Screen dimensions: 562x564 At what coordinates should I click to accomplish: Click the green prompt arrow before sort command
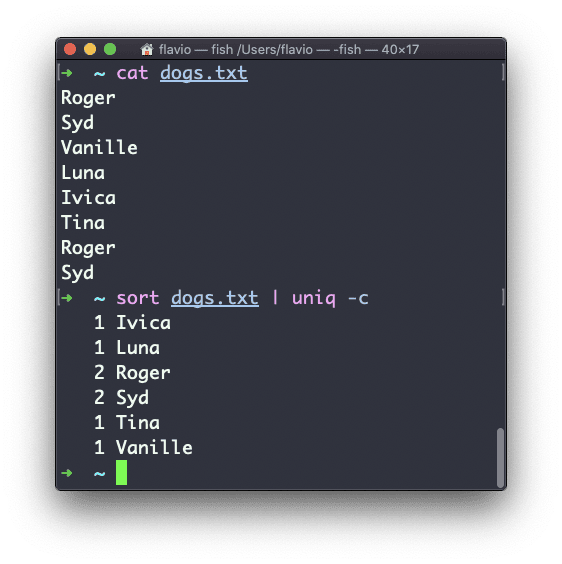(x=67, y=298)
